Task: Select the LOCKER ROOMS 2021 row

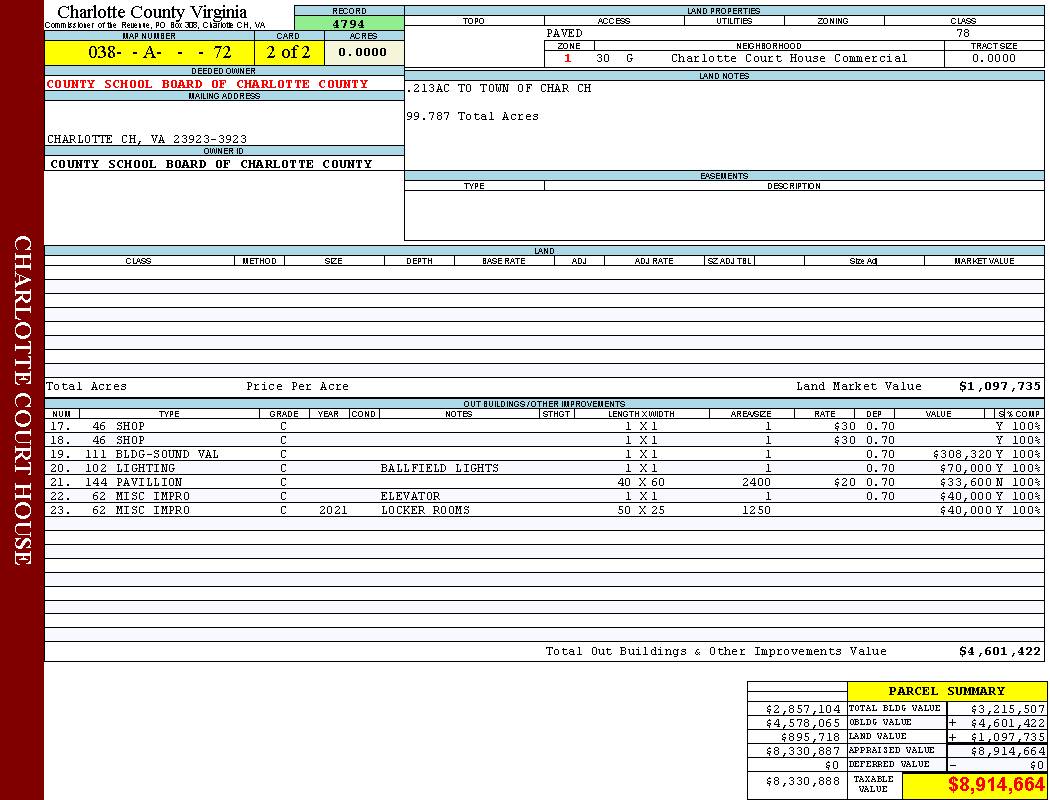Action: 425,510
